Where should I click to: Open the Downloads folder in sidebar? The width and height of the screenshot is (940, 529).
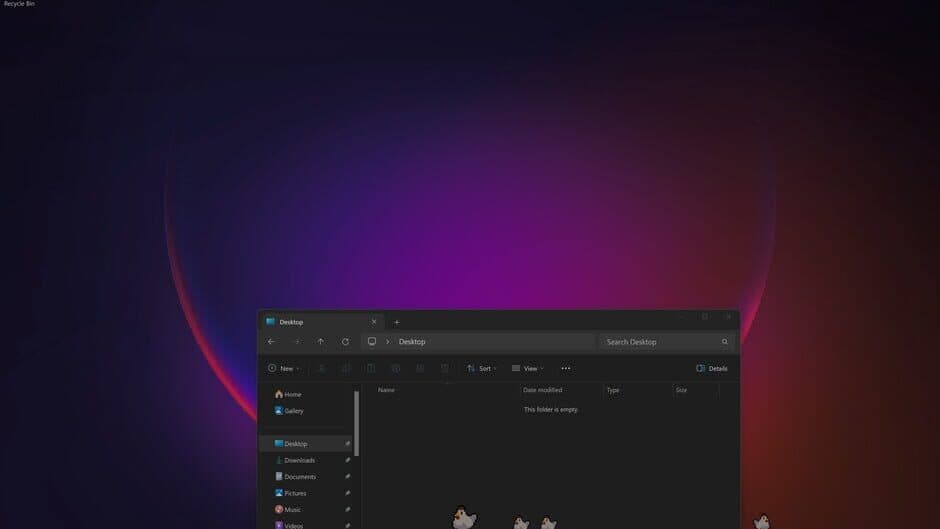click(294, 460)
